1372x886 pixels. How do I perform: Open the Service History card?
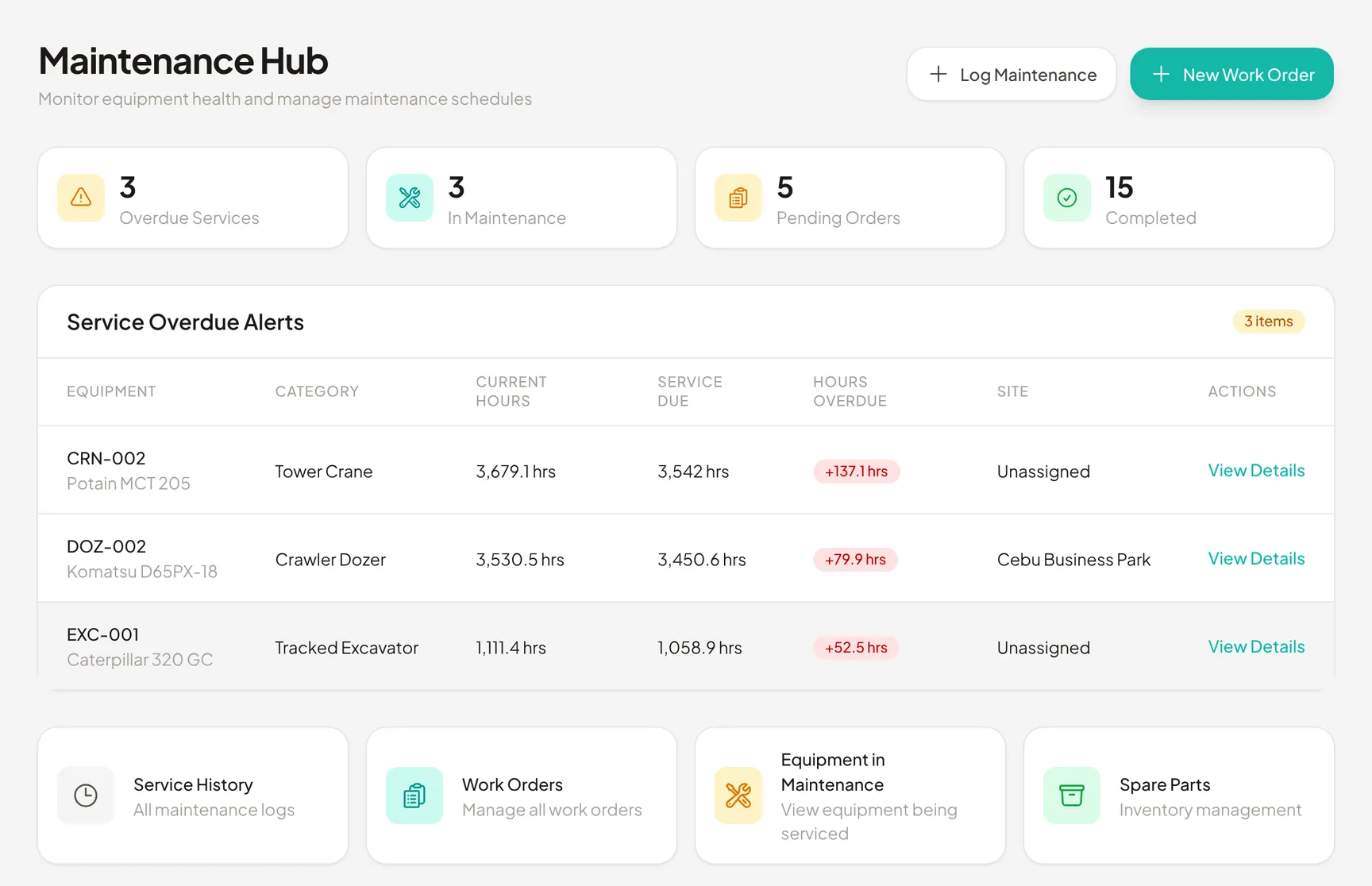coord(193,795)
